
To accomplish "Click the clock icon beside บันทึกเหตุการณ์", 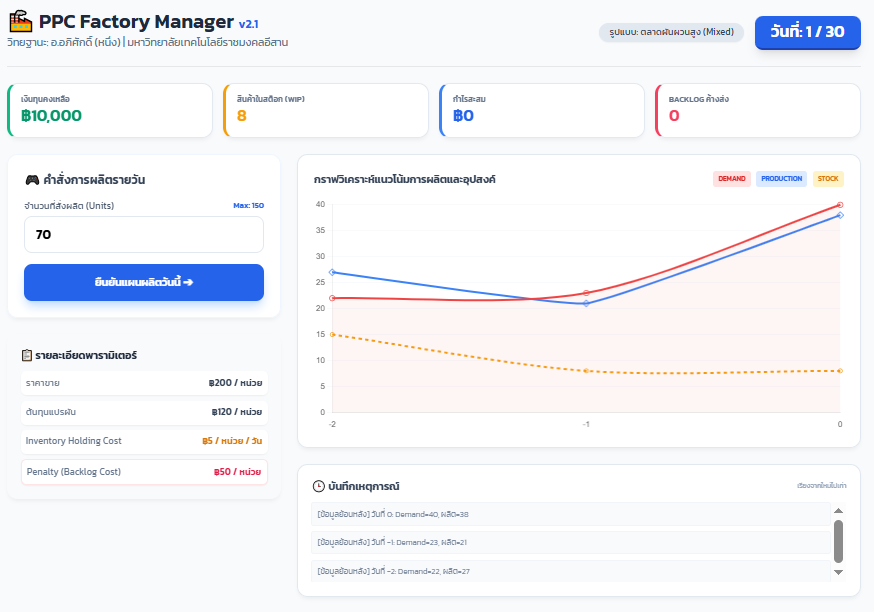I will pyautogui.click(x=319, y=486).
